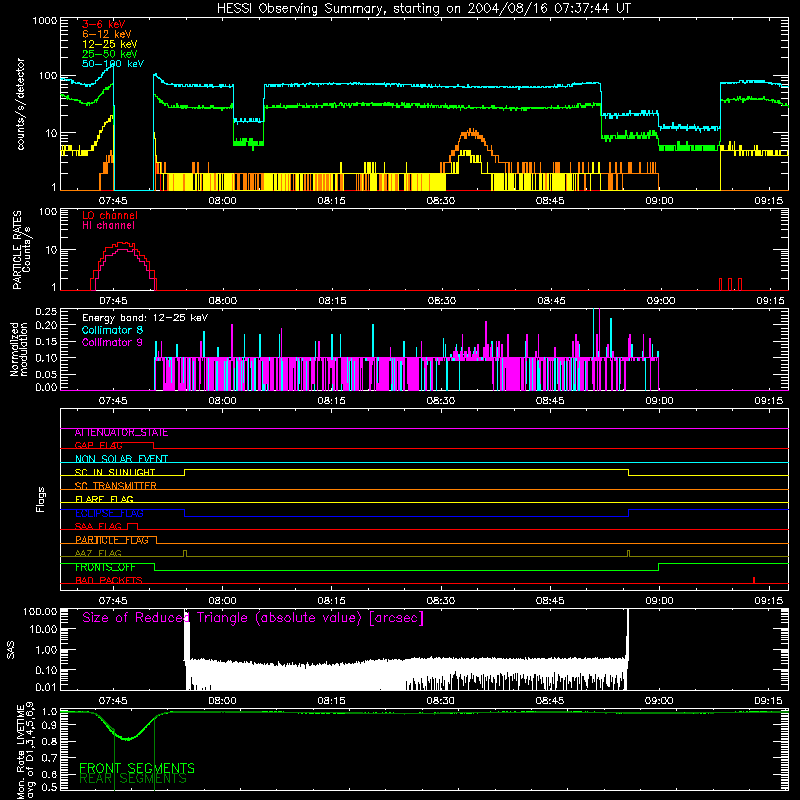Click the 0.8 value on livetime axis
This screenshot has height=800, width=800.
tap(49, 741)
